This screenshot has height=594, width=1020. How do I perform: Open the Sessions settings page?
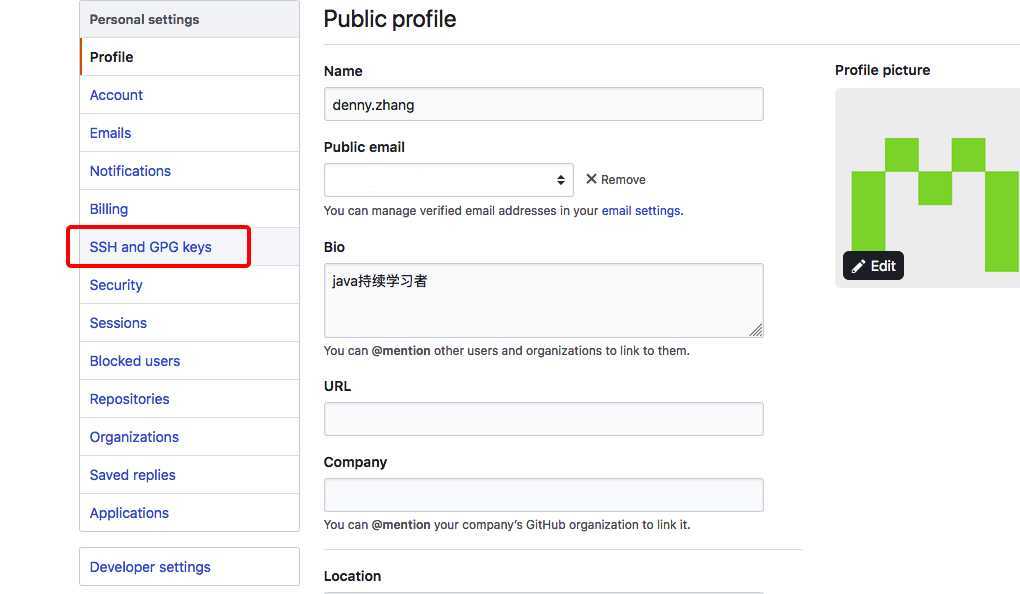click(x=118, y=323)
